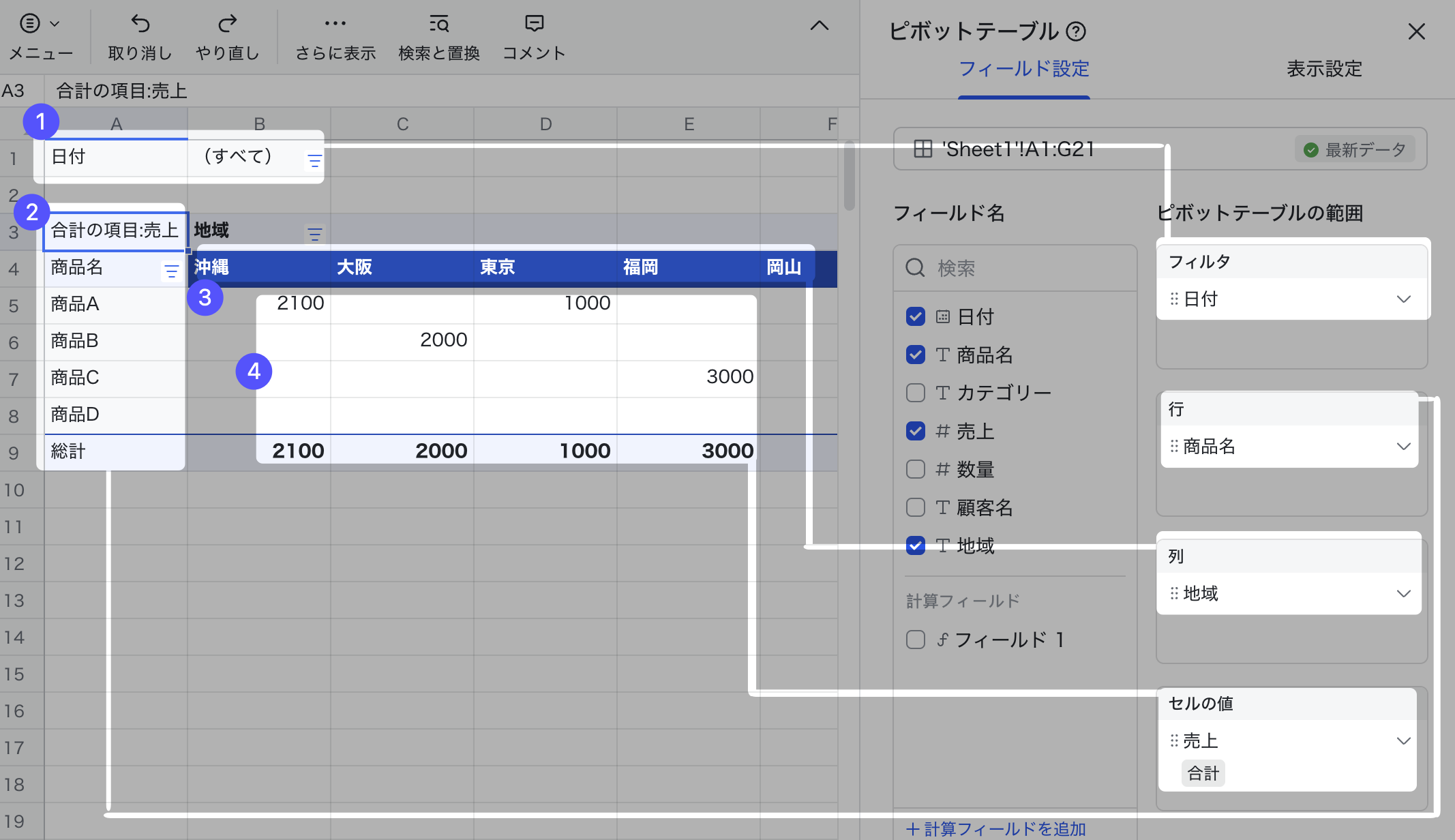Open the メニュー menu icon

pos(30,25)
